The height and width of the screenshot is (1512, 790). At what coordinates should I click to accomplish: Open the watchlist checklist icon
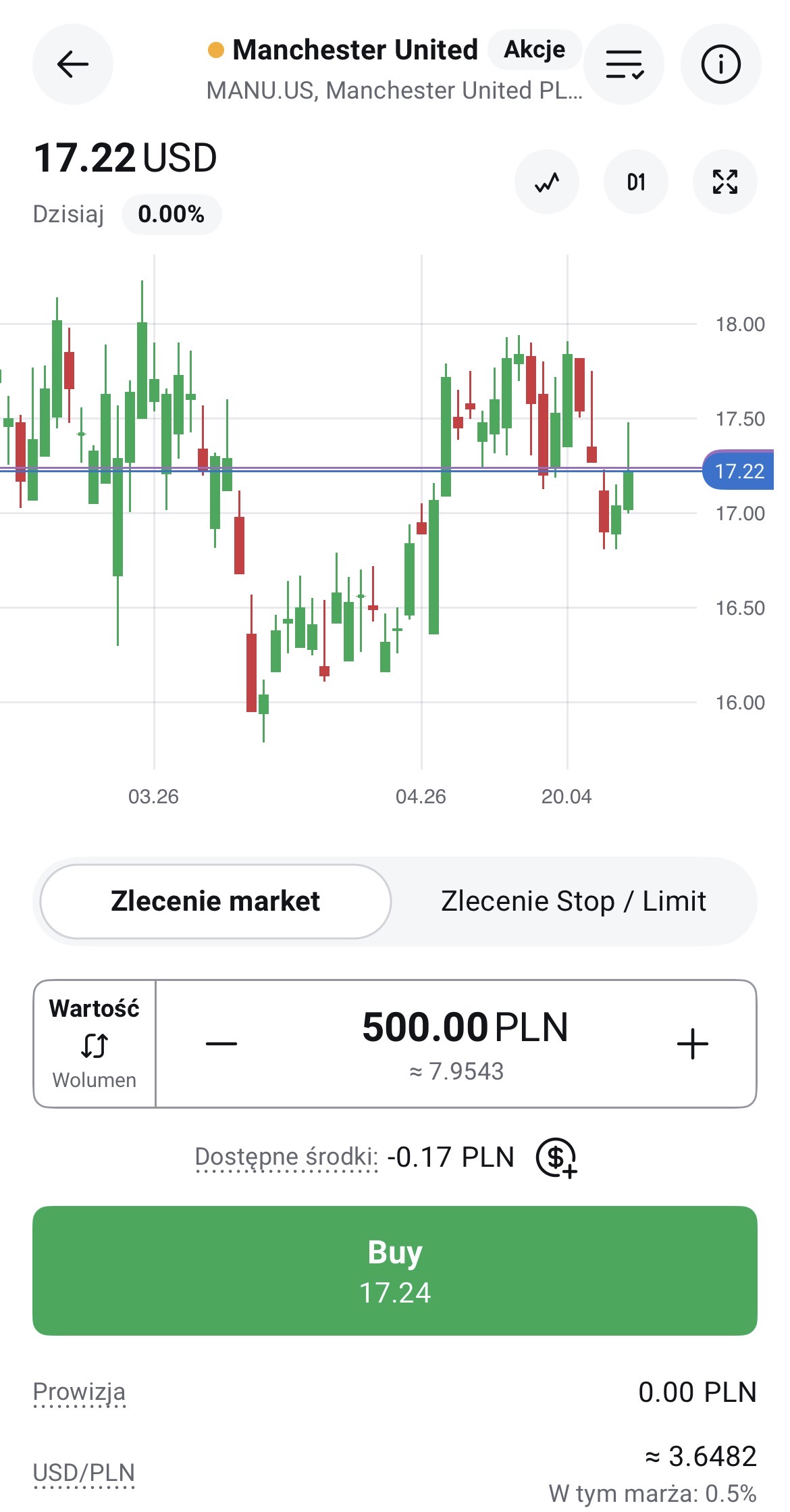[x=624, y=65]
